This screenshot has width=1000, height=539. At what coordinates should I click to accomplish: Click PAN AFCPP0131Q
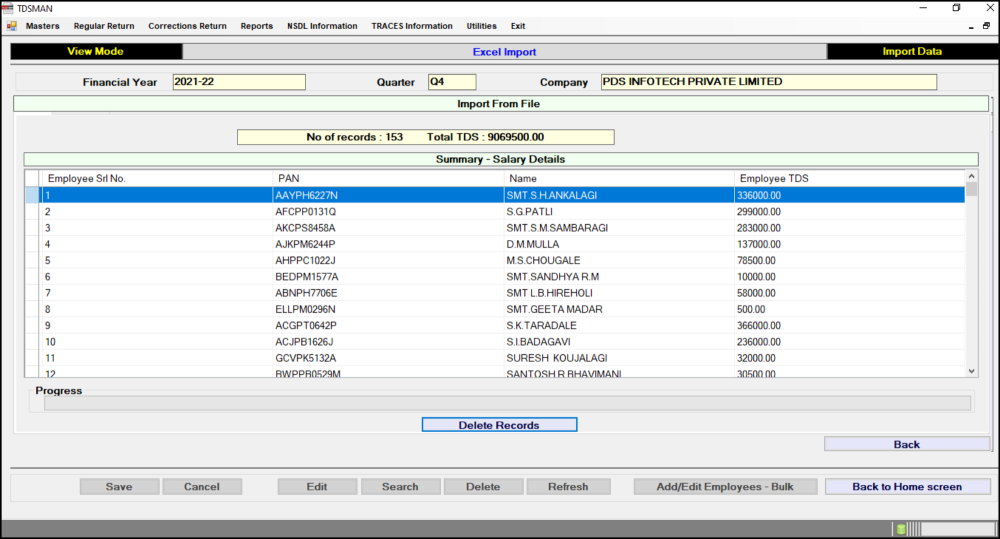pos(305,212)
